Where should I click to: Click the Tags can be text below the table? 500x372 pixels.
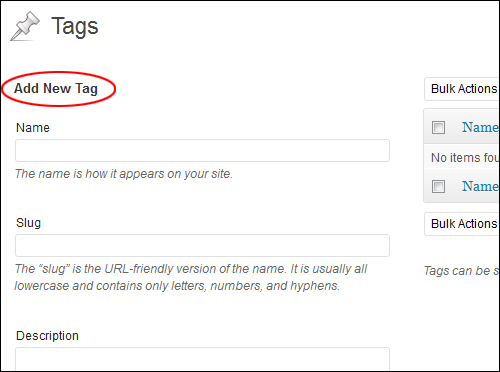click(x=461, y=271)
